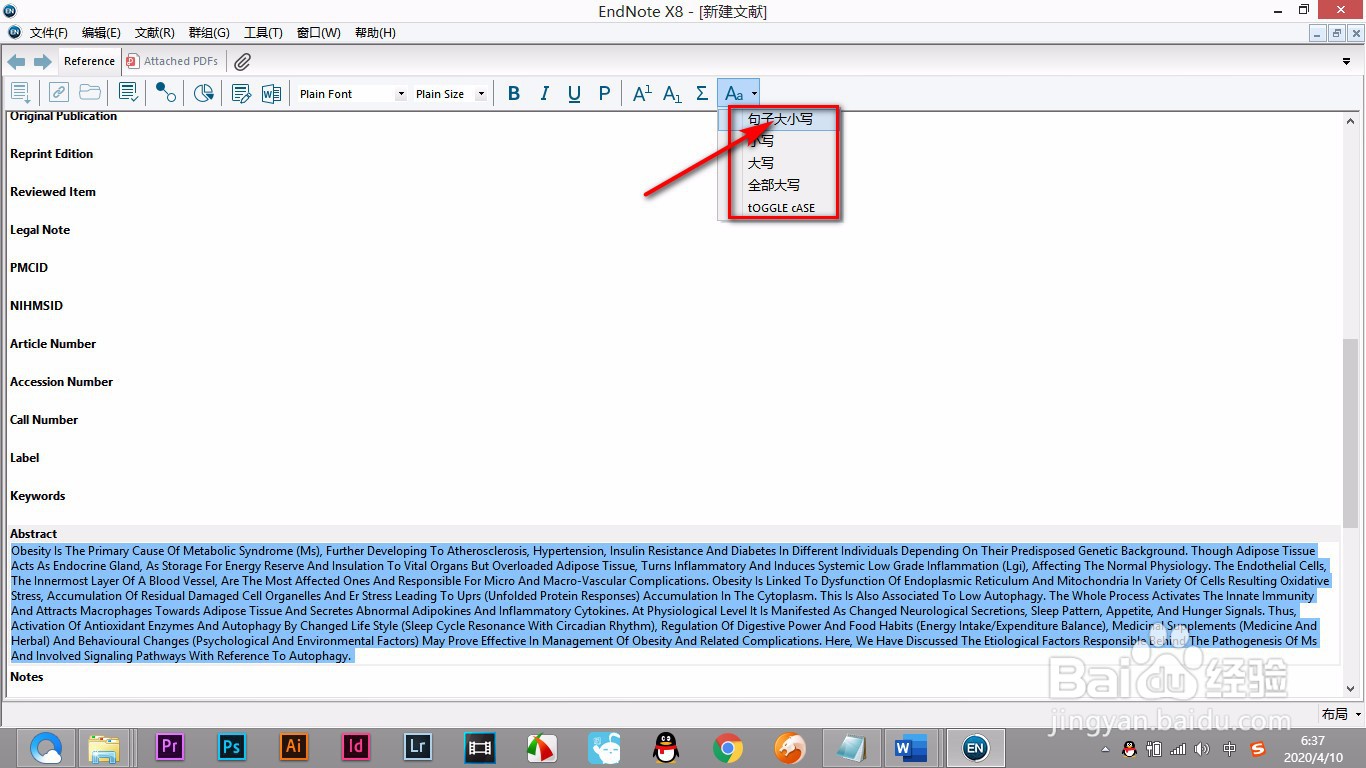Apply underline with U button
This screenshot has width=1366, height=768.
574,93
